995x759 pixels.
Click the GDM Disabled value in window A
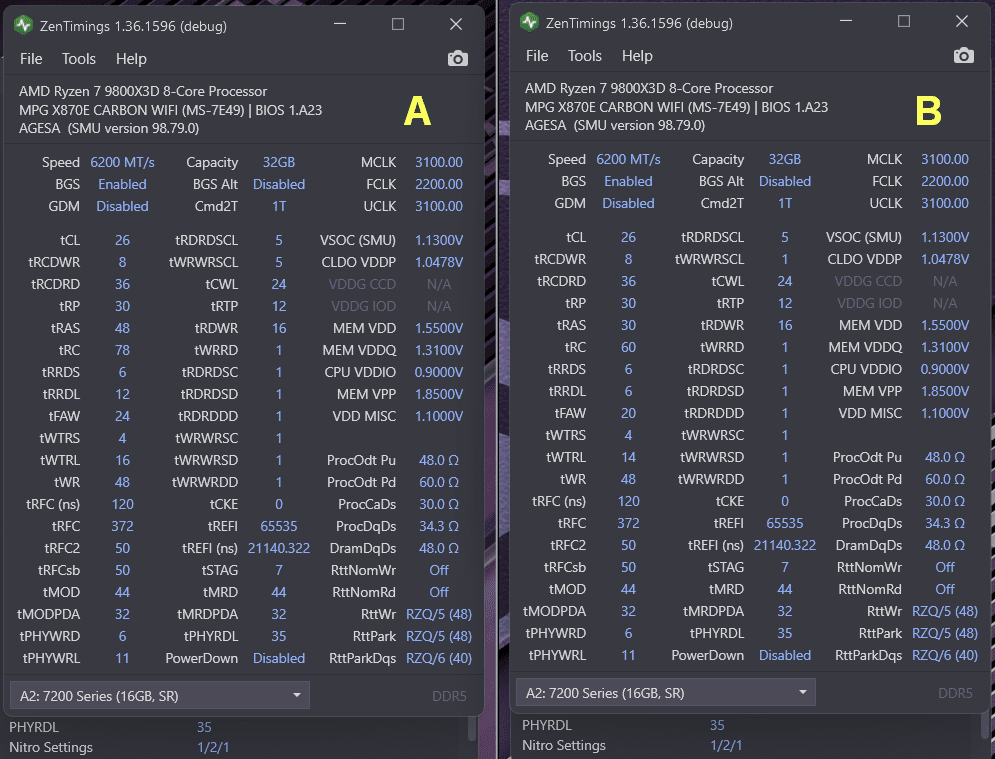(122, 206)
